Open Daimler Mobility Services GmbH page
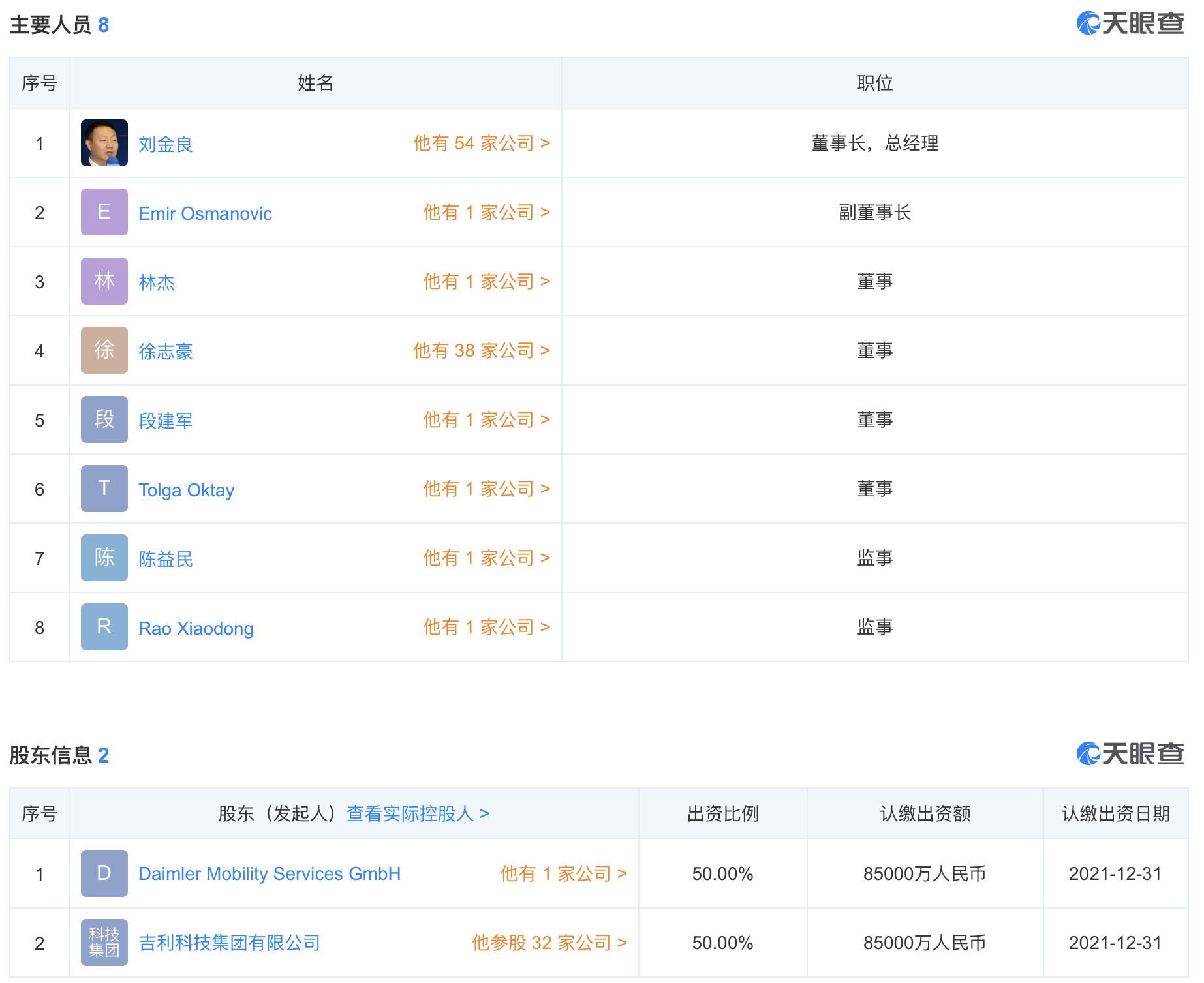This screenshot has width=1204, height=983. pyautogui.click(x=270, y=874)
